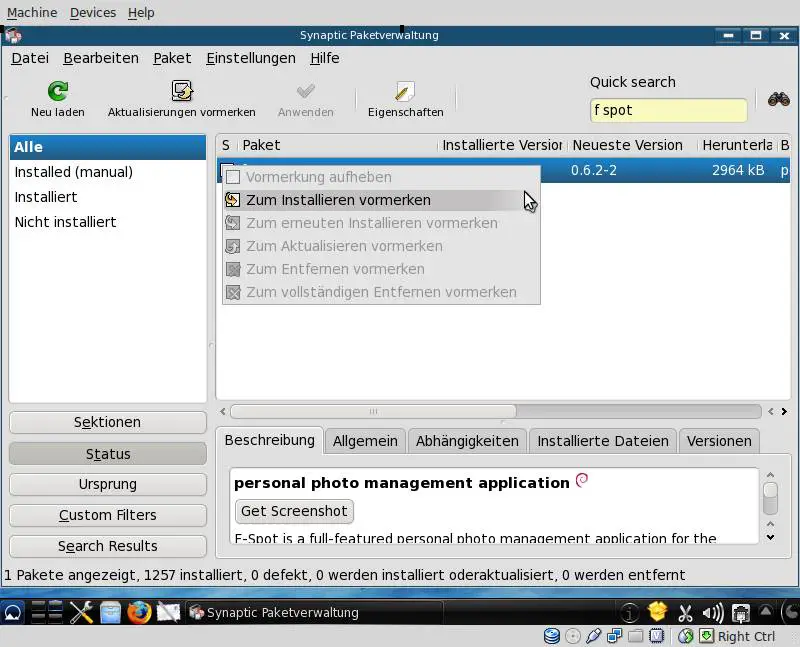Click VirtualBox optical disc status icon
800x647 pixels.
click(x=573, y=636)
